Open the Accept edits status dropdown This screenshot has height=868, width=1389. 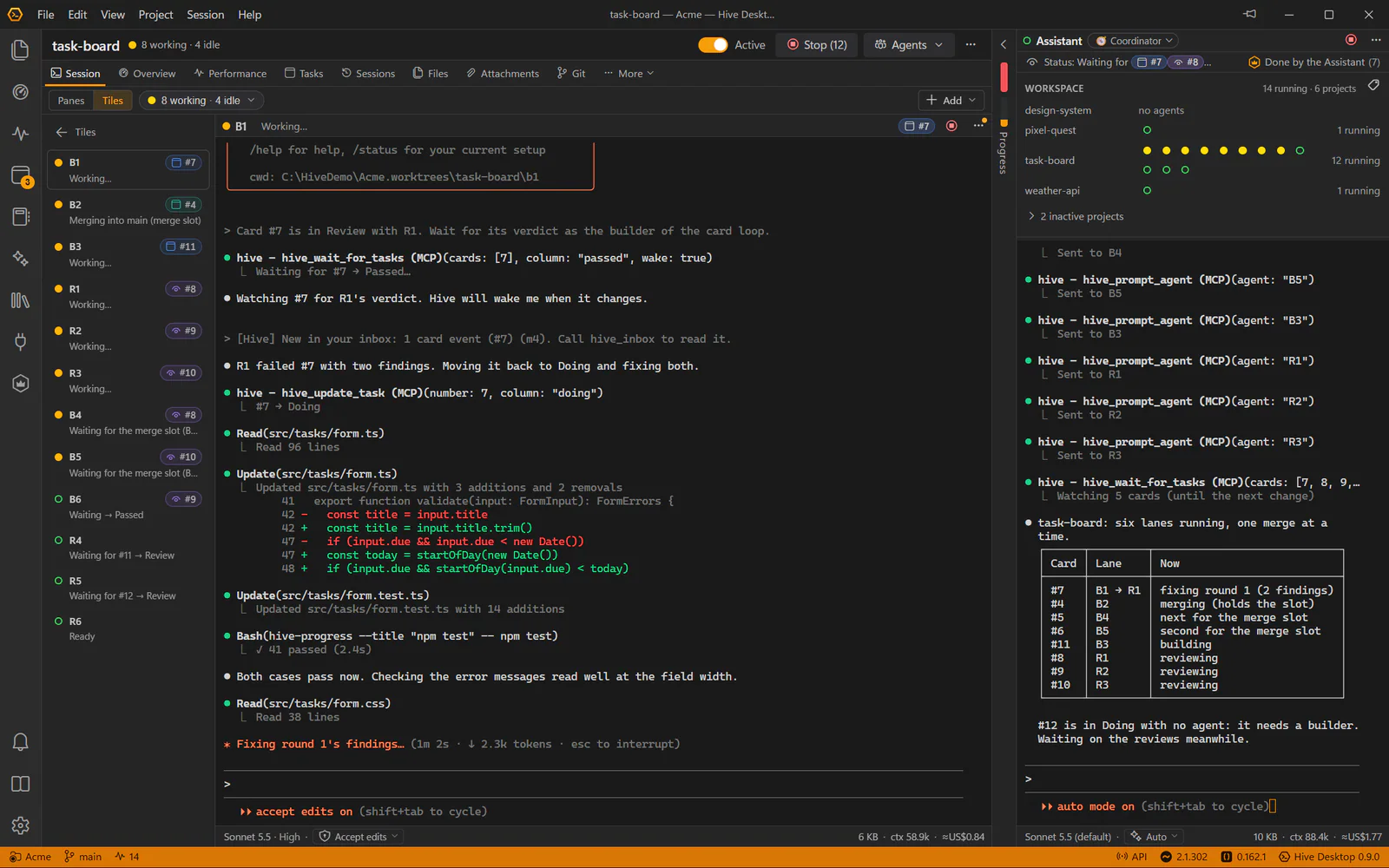click(359, 837)
